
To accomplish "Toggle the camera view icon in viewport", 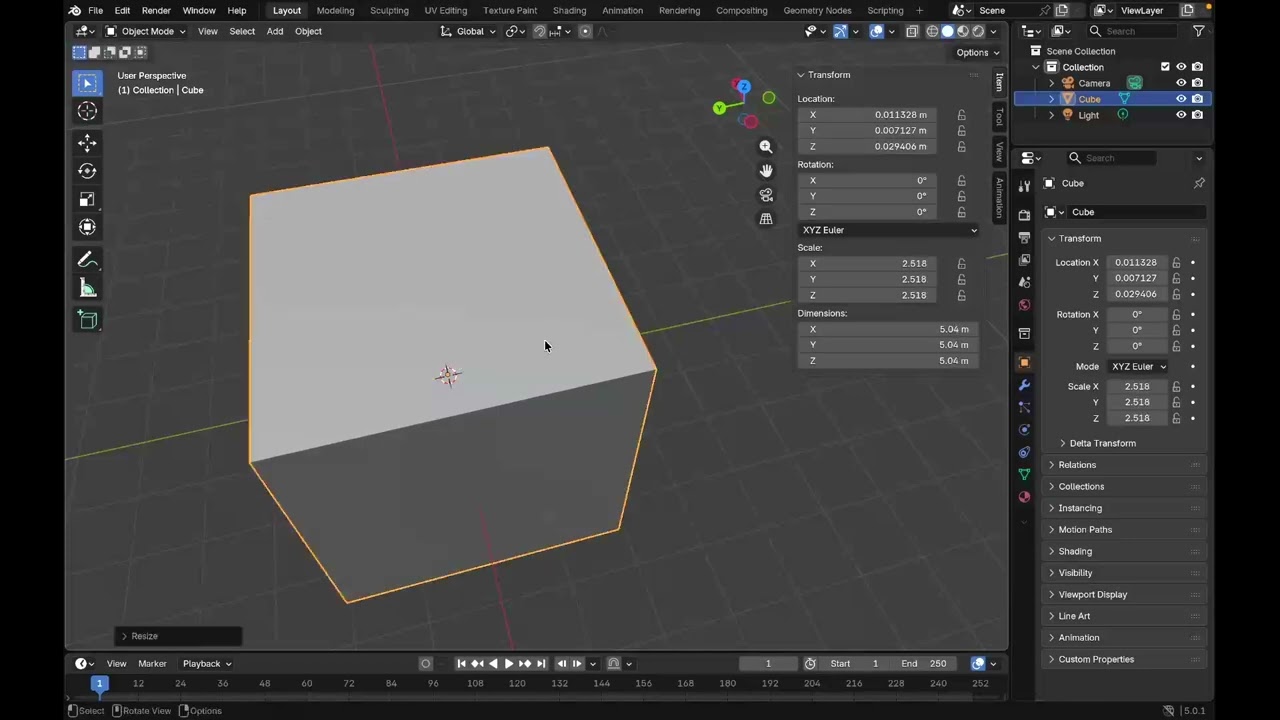I will [x=766, y=195].
